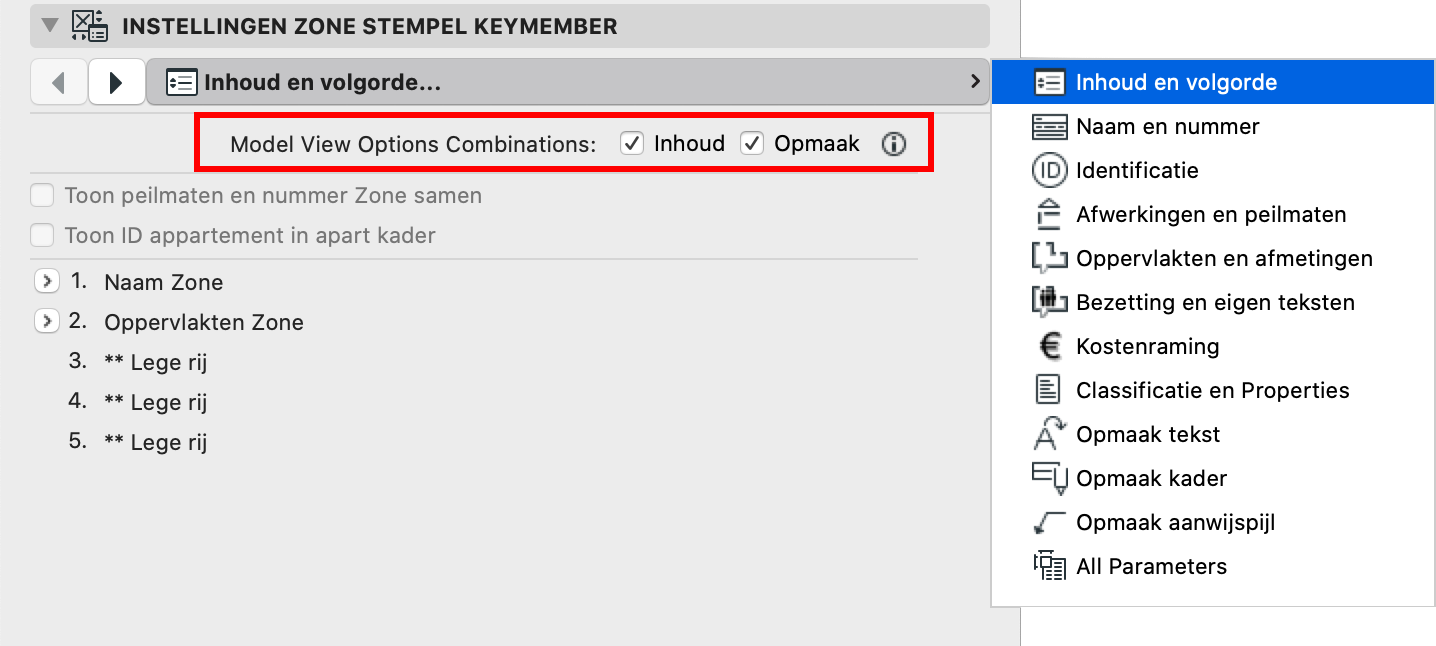Screen dimensions: 1436x646
Task: Click the All Parameters icon
Action: coord(1049,566)
